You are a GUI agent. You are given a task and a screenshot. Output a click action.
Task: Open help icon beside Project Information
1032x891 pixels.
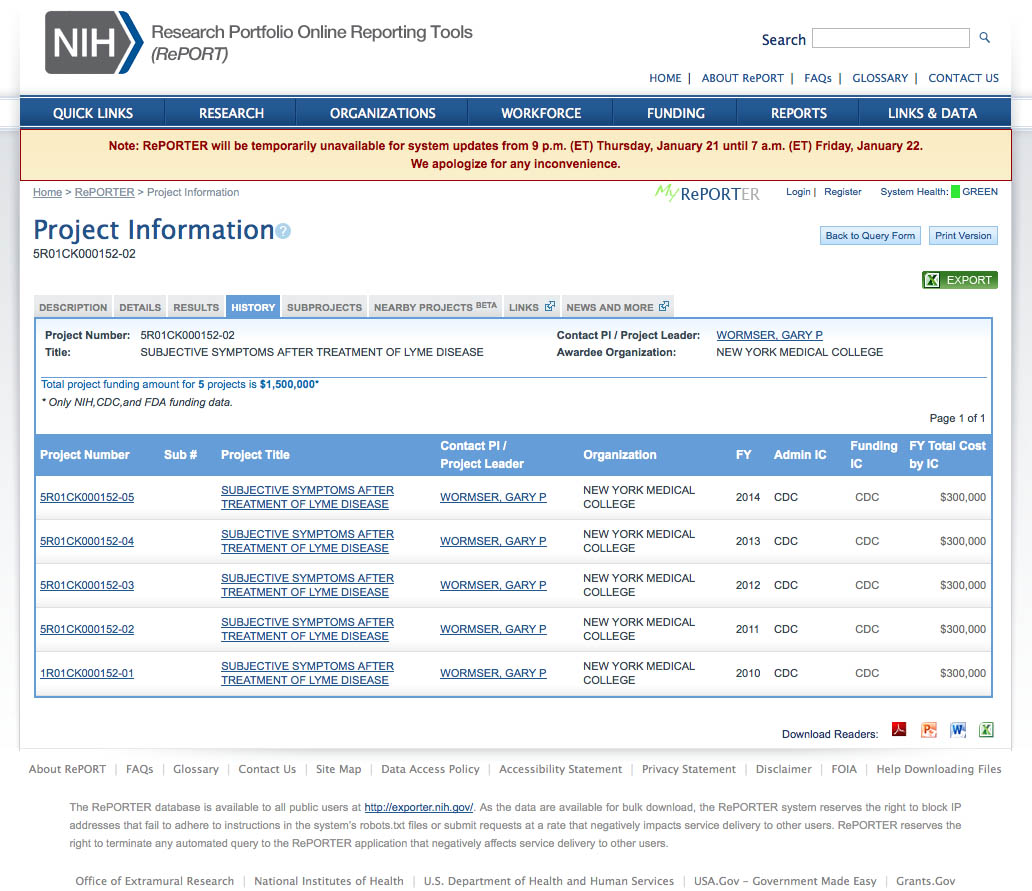[x=283, y=231]
